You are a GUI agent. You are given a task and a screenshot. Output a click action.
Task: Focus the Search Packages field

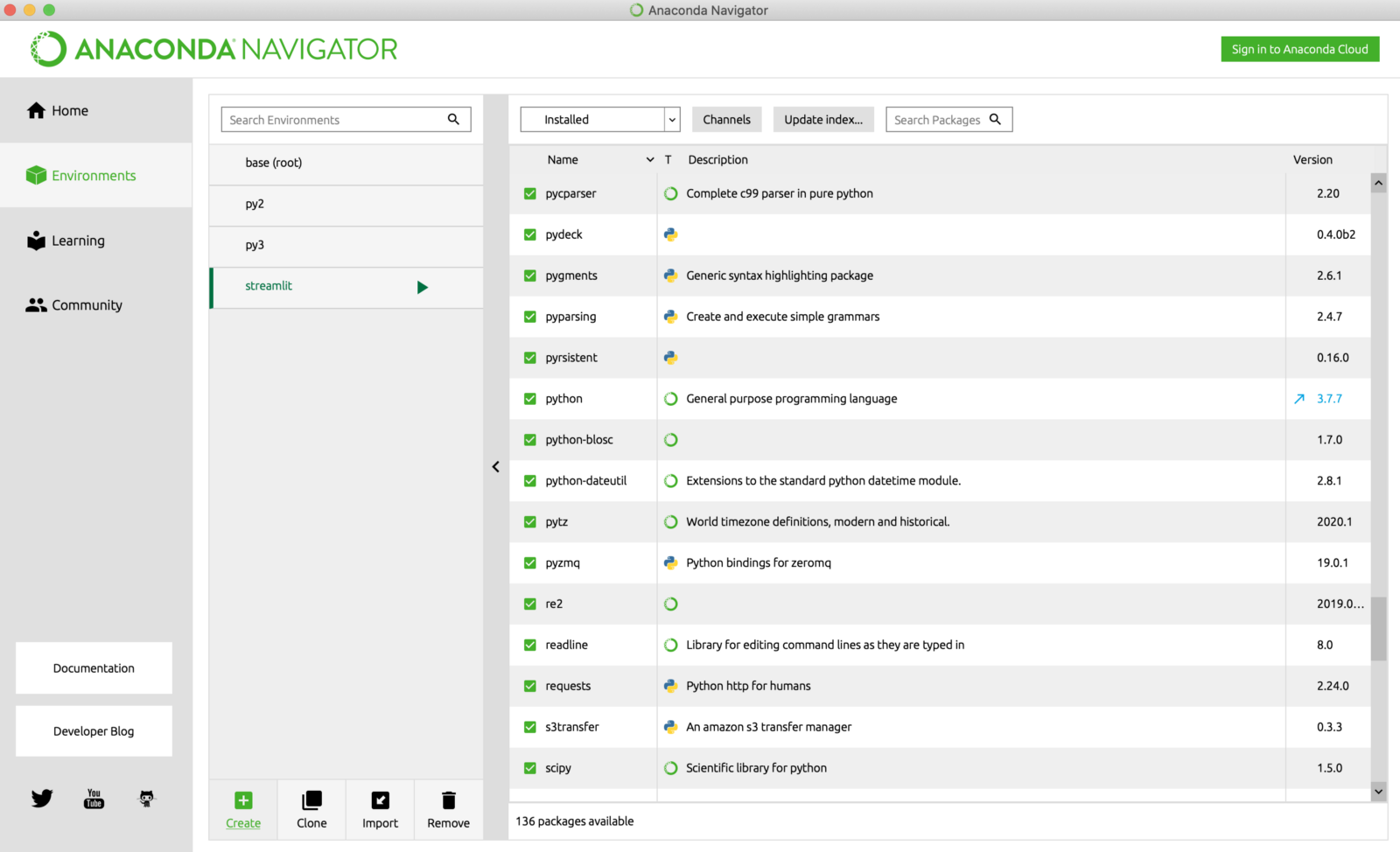click(949, 120)
